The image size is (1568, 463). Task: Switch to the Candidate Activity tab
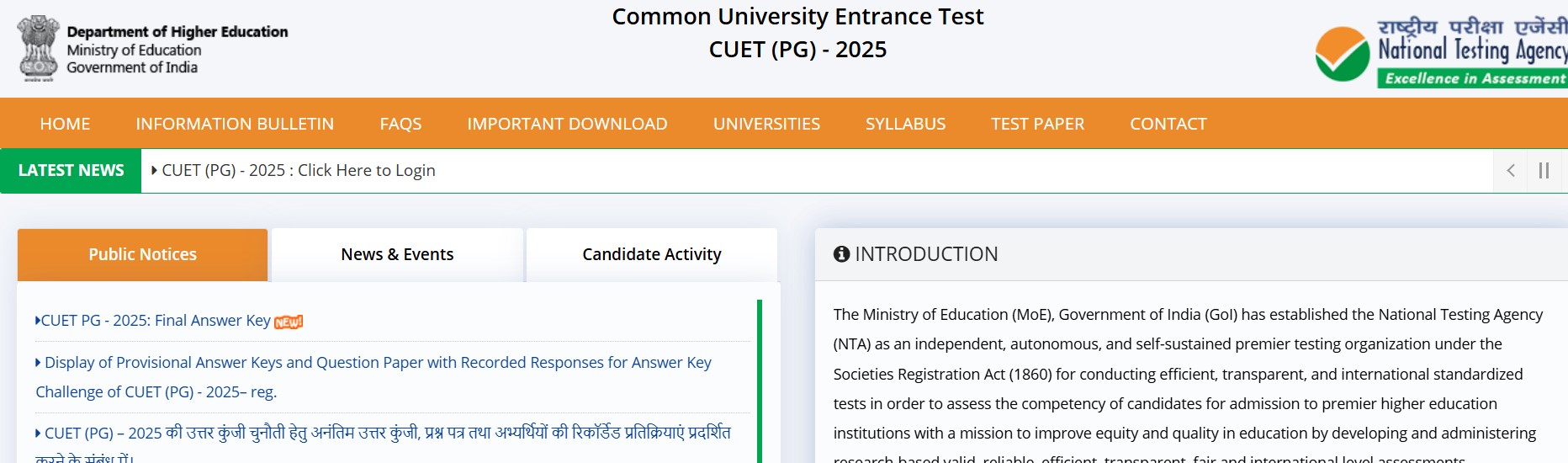[652, 254]
